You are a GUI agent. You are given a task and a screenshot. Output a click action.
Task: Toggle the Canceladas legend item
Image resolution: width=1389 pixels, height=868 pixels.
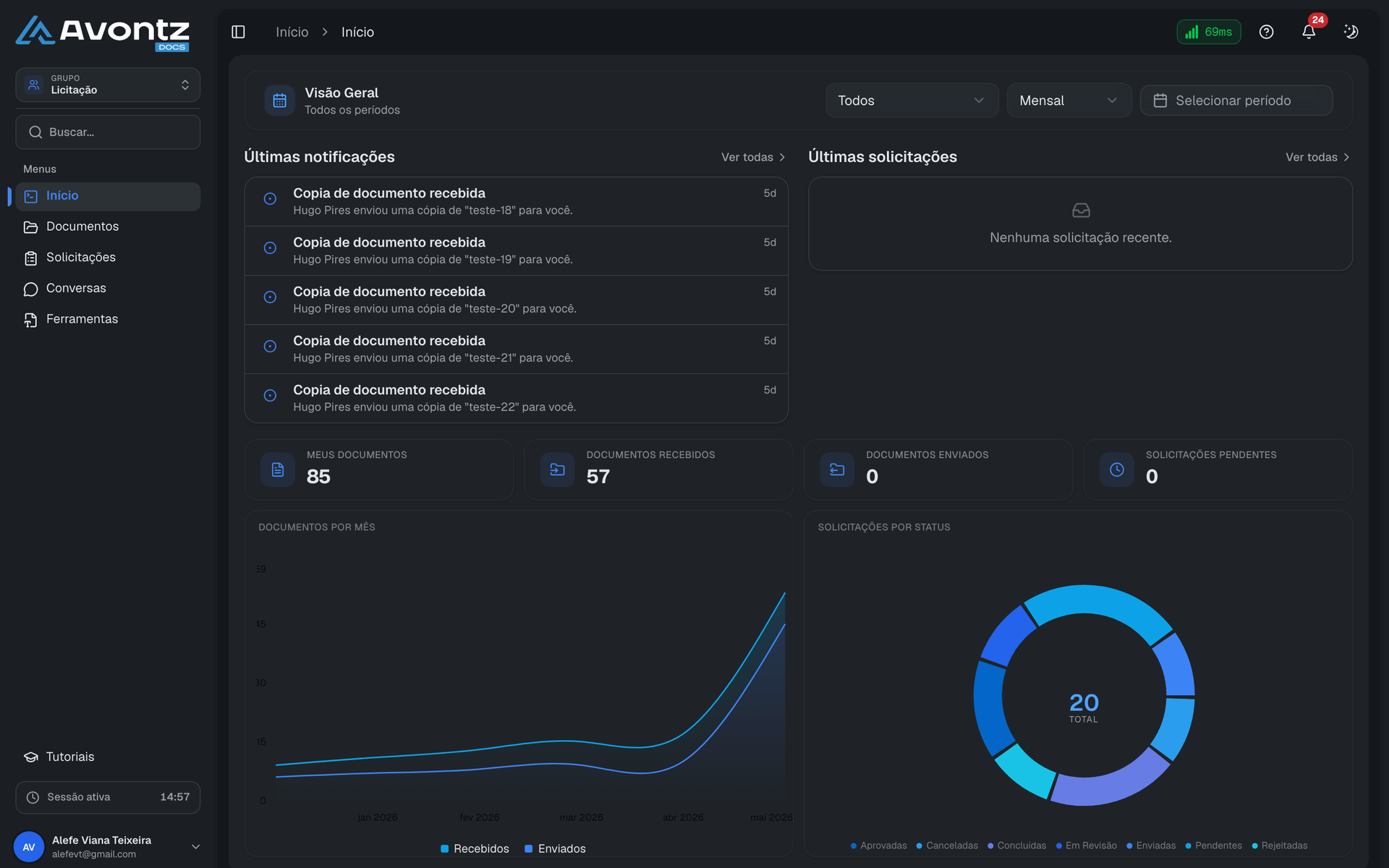coord(947,846)
